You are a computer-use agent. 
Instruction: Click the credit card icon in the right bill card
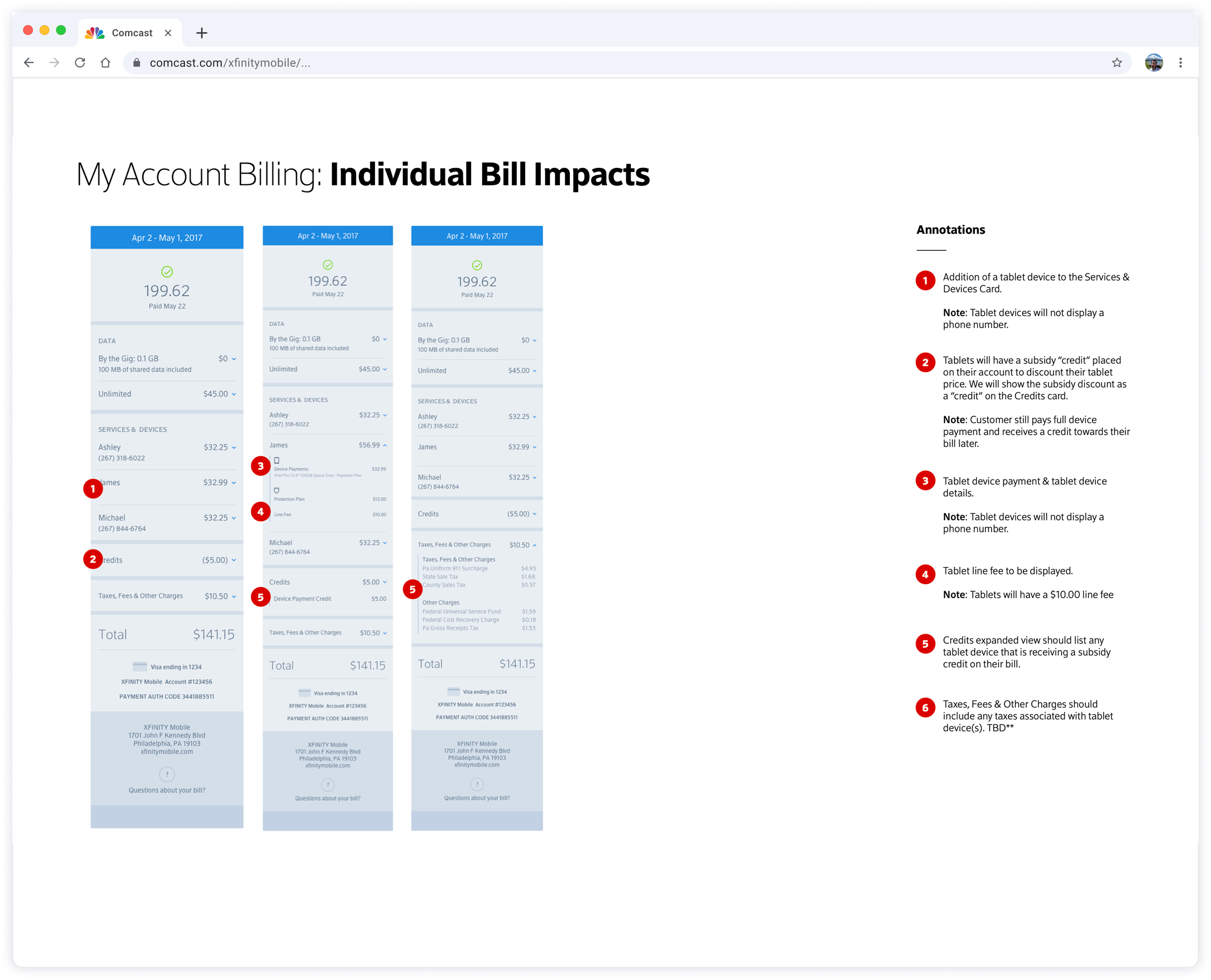[454, 691]
